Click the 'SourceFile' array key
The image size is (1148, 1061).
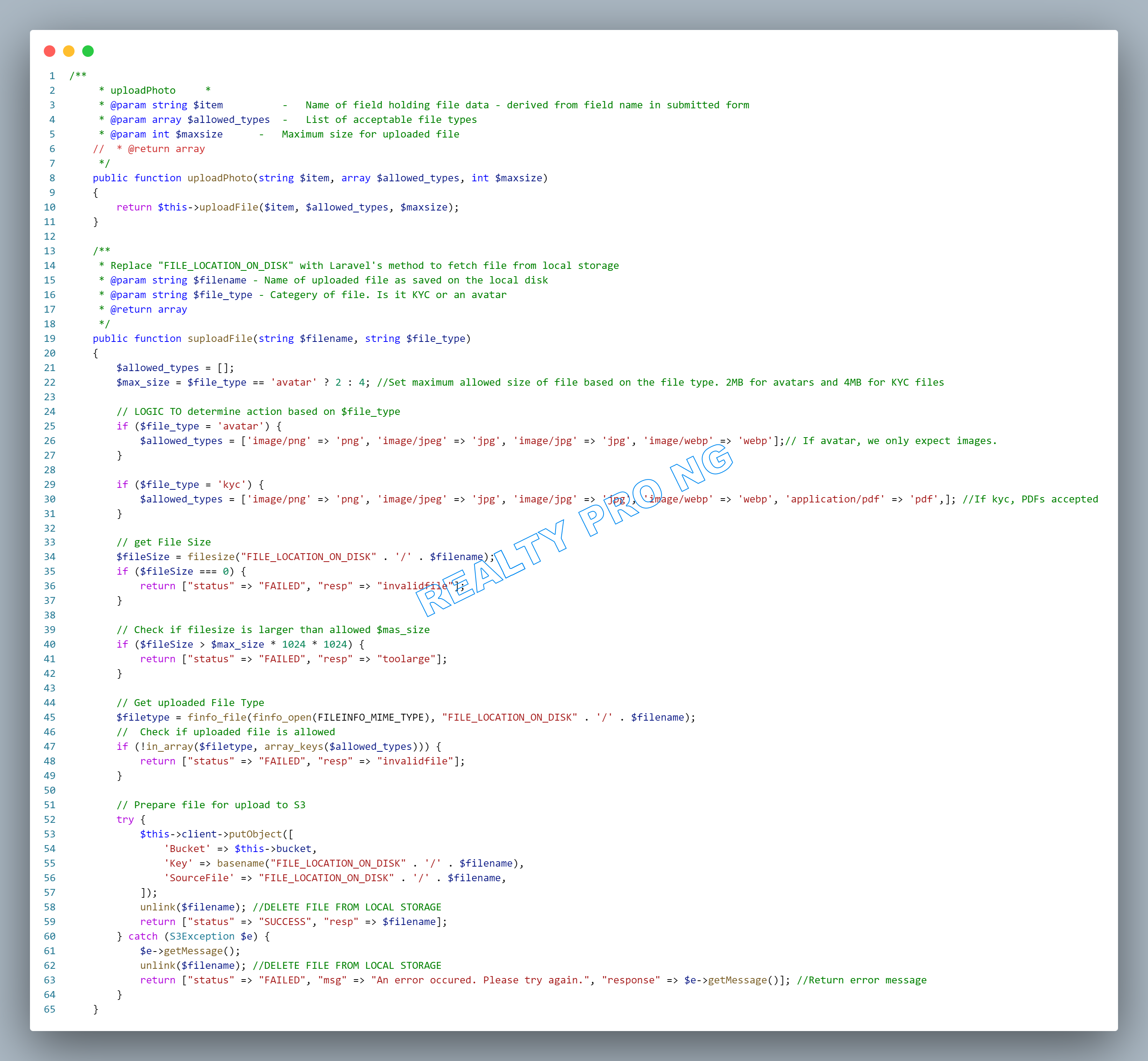(199, 879)
